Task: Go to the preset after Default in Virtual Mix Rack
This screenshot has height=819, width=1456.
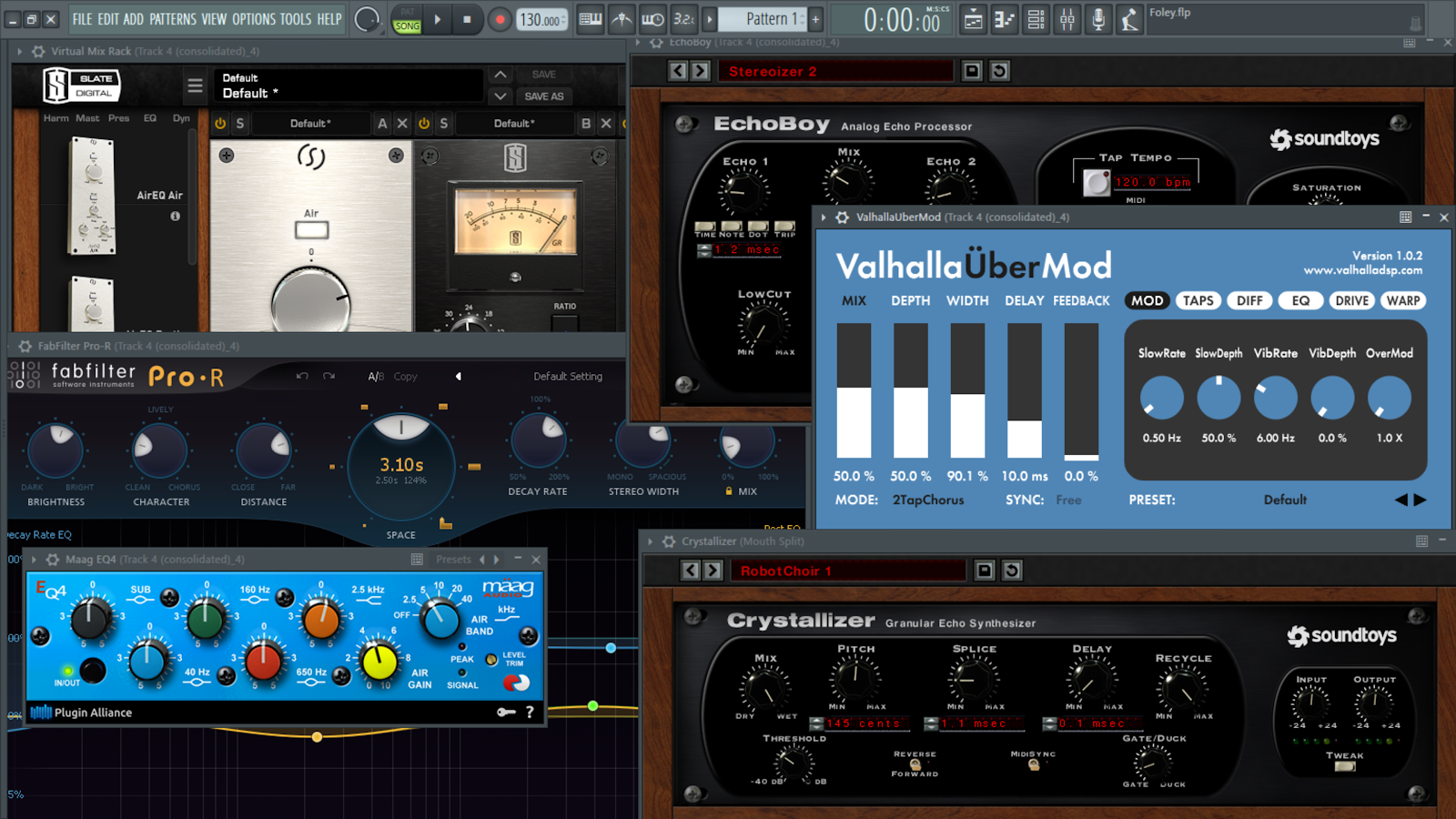Action: tap(500, 96)
